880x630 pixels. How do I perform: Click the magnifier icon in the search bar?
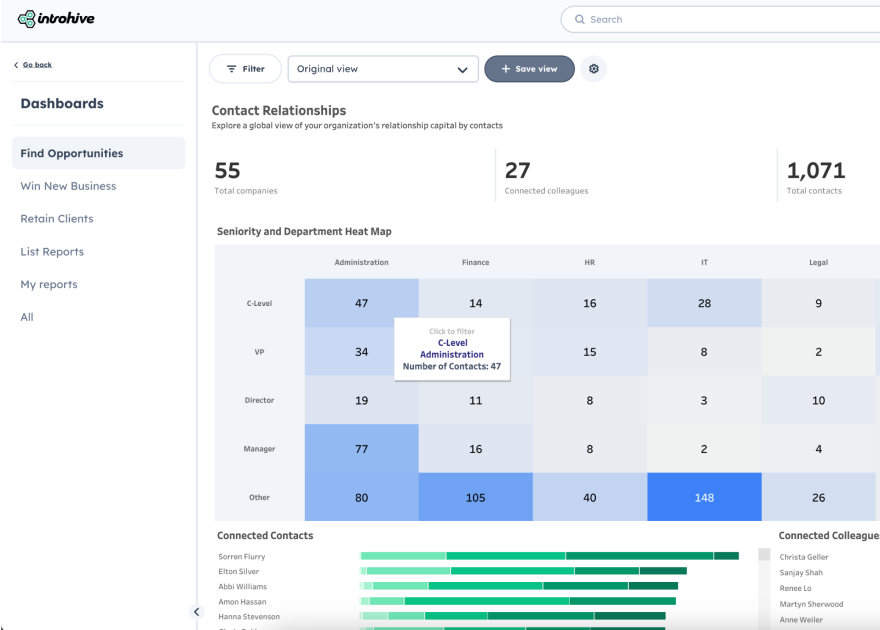pos(579,19)
